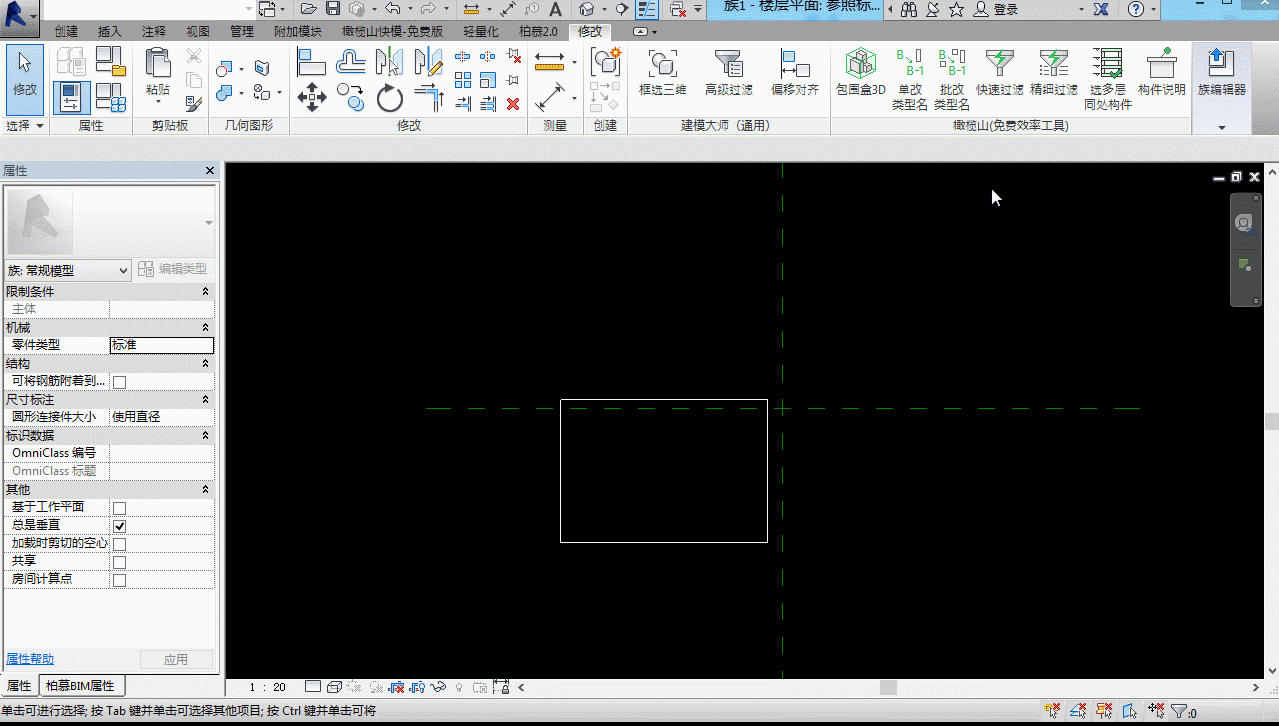Click the binoculars search icon in title bar
Viewport: 1279px width, 726px height.
(x=909, y=9)
